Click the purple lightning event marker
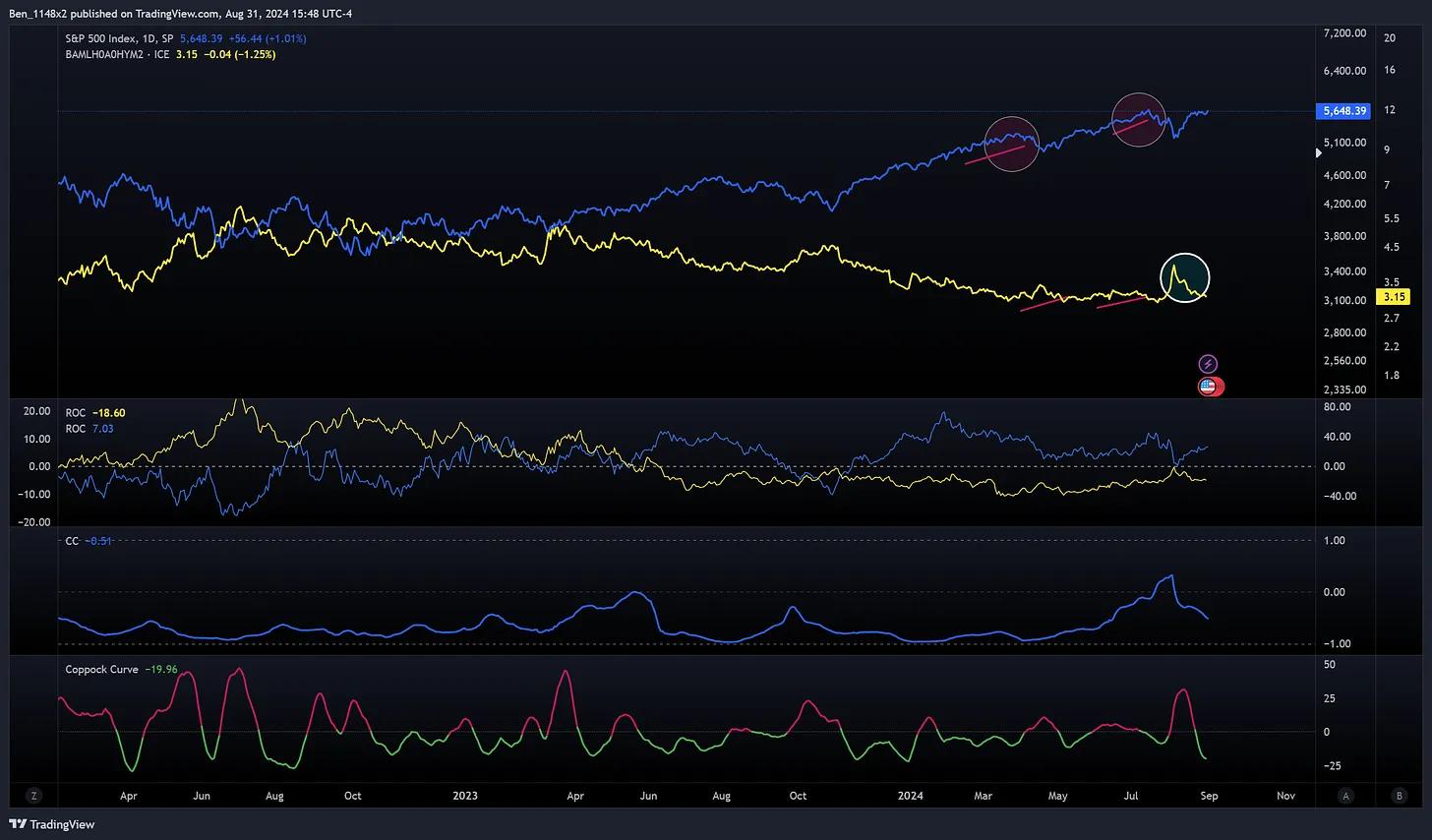The image size is (1432, 840). point(1208,364)
